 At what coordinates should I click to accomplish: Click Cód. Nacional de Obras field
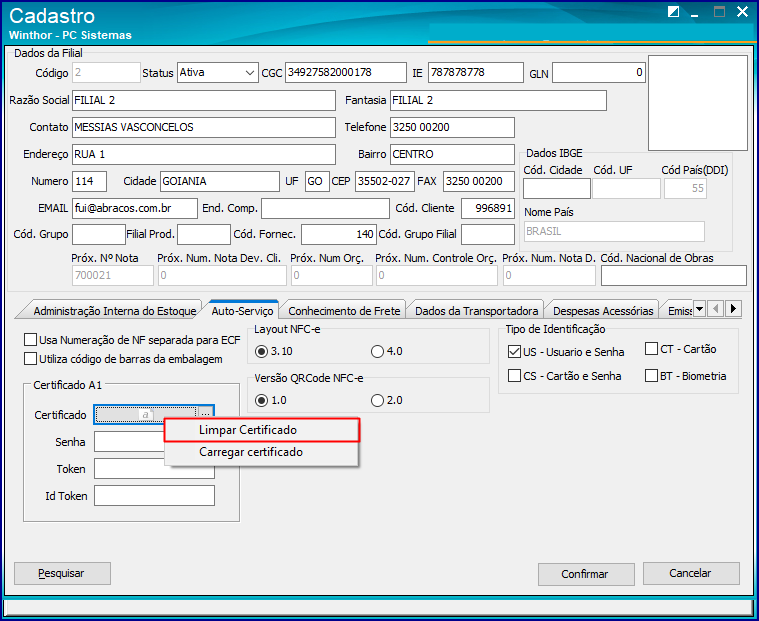[674, 276]
